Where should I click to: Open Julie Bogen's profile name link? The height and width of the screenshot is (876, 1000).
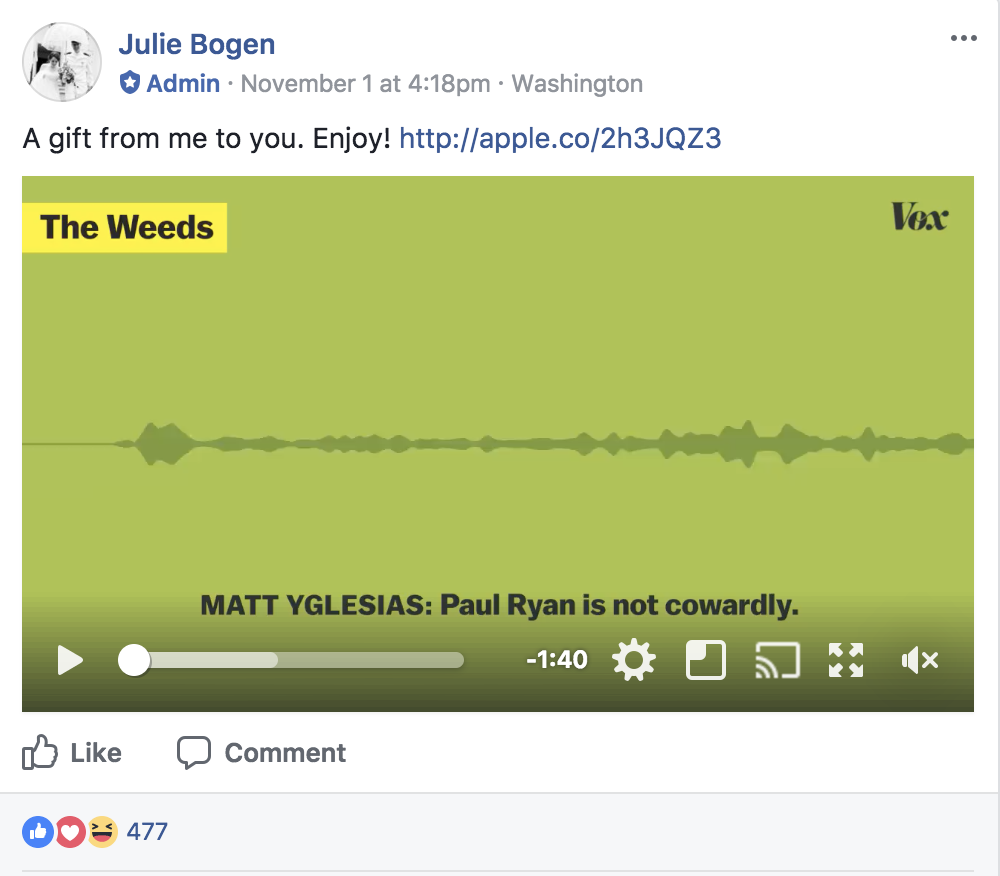(x=197, y=45)
